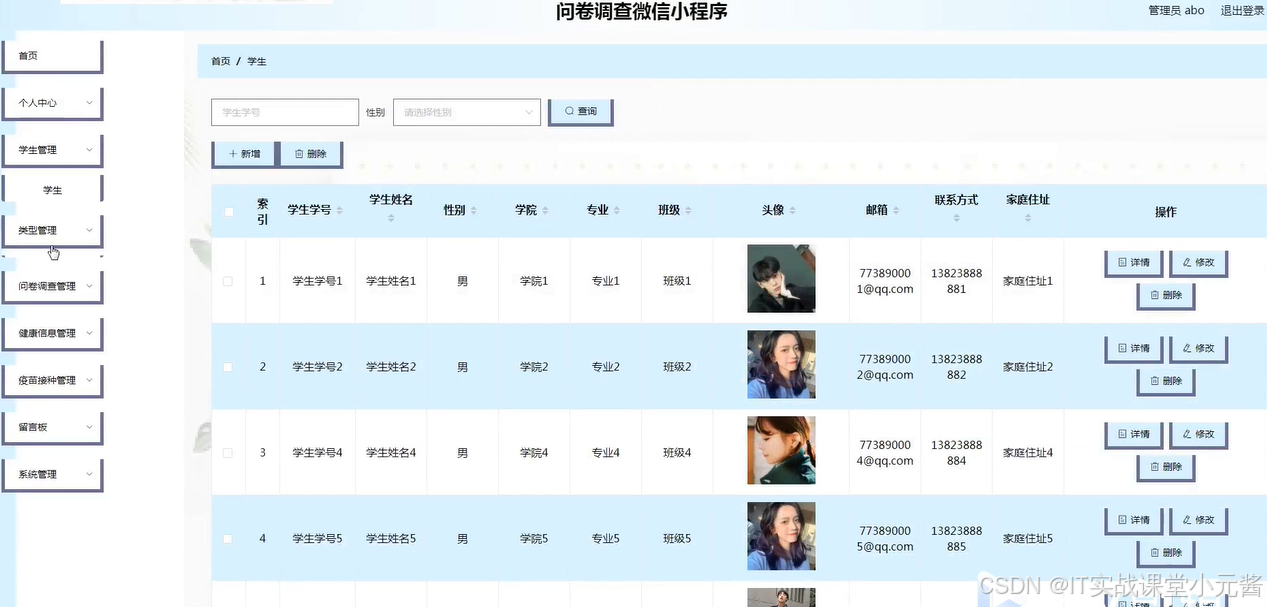The width and height of the screenshot is (1267, 607).
Task: Open avatar photo of 学生姓名4
Action: coord(781,451)
